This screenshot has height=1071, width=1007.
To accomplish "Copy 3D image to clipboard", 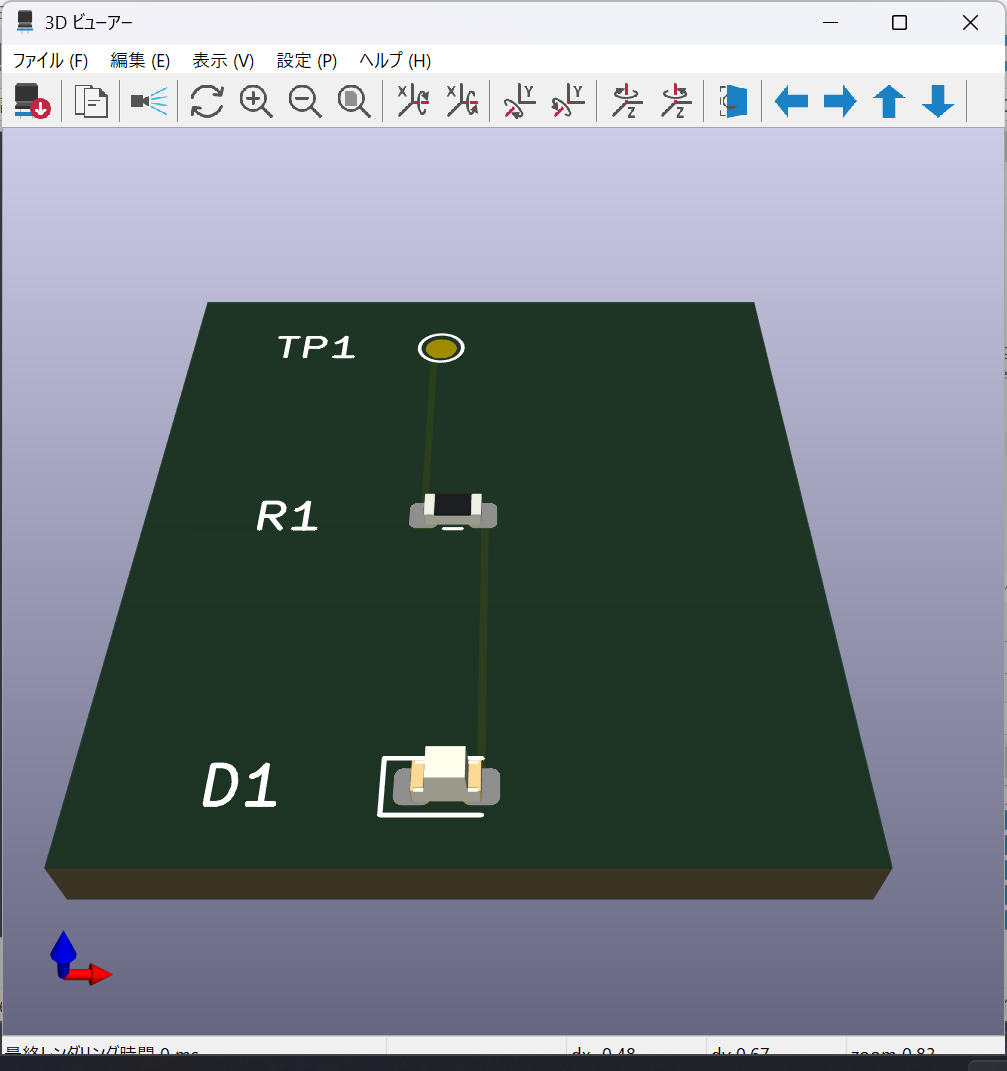I will tap(90, 101).
